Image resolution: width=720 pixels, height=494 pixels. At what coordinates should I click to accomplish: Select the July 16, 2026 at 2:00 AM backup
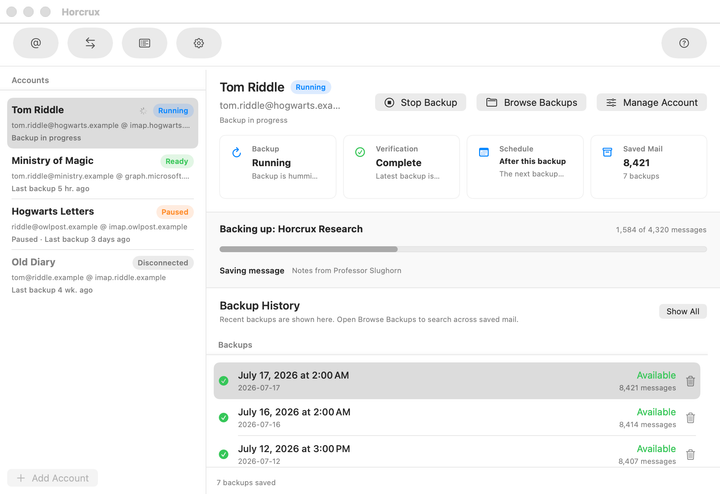(x=457, y=417)
